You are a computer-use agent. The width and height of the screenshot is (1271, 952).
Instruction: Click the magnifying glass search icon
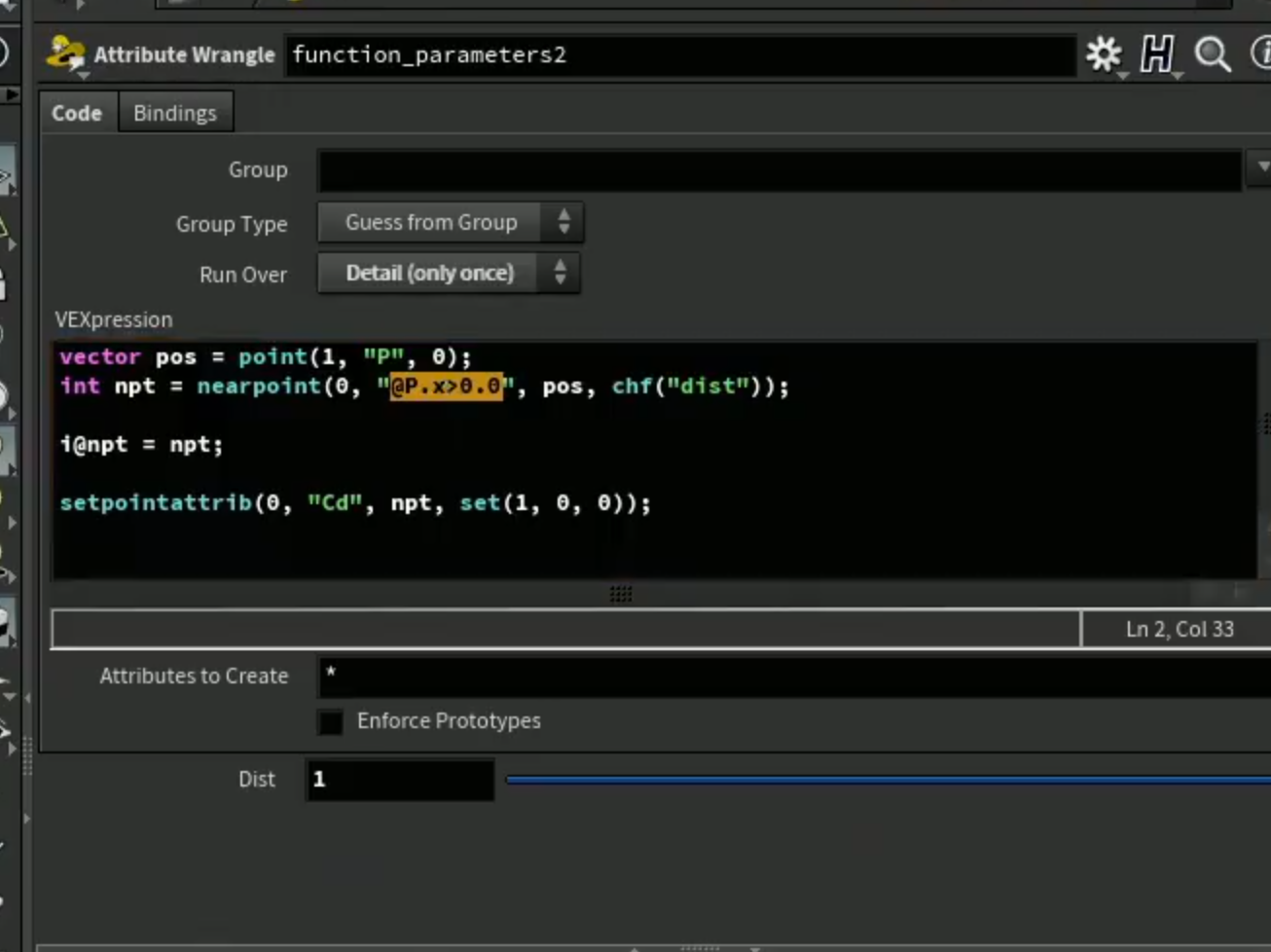tap(1213, 55)
